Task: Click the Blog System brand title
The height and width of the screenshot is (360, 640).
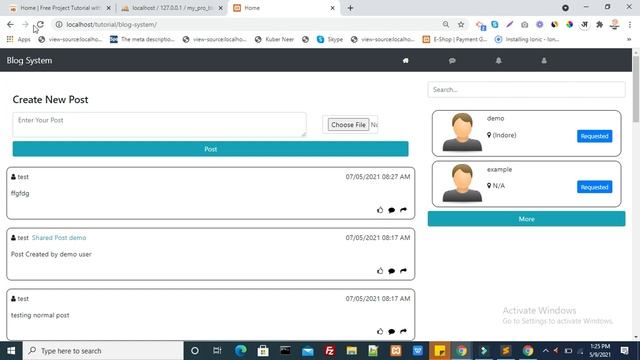Action: pos(29,60)
